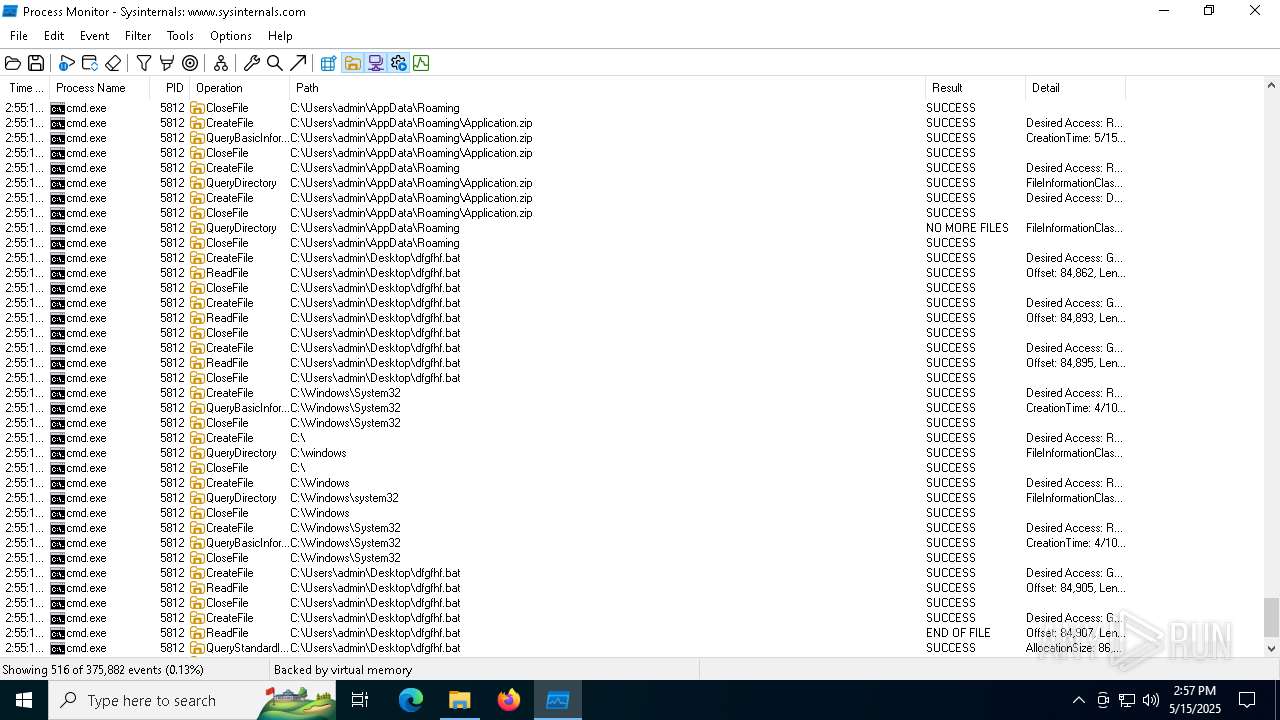
Task: Open the Filter menu
Action: pos(138,36)
